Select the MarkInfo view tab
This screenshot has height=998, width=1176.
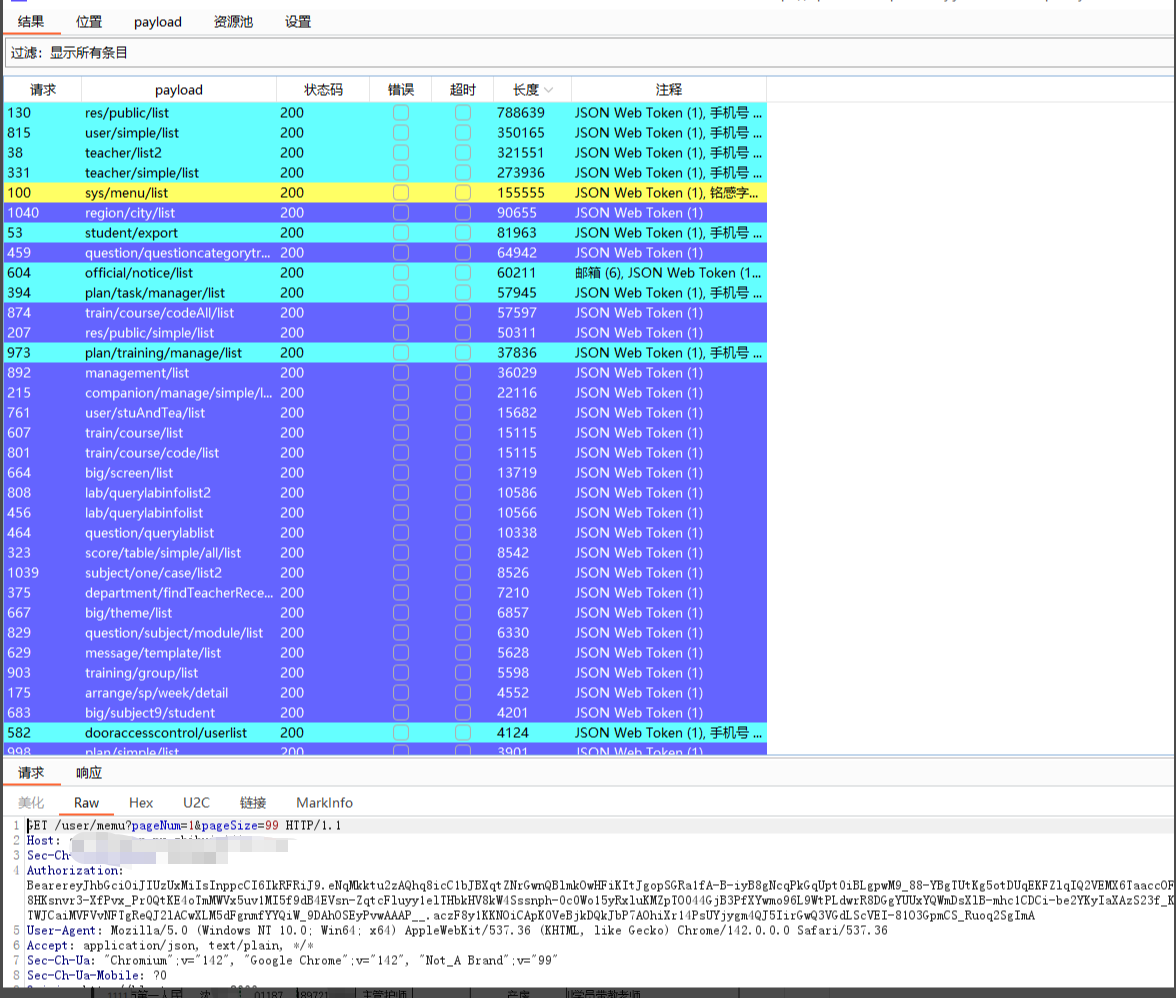(x=324, y=802)
